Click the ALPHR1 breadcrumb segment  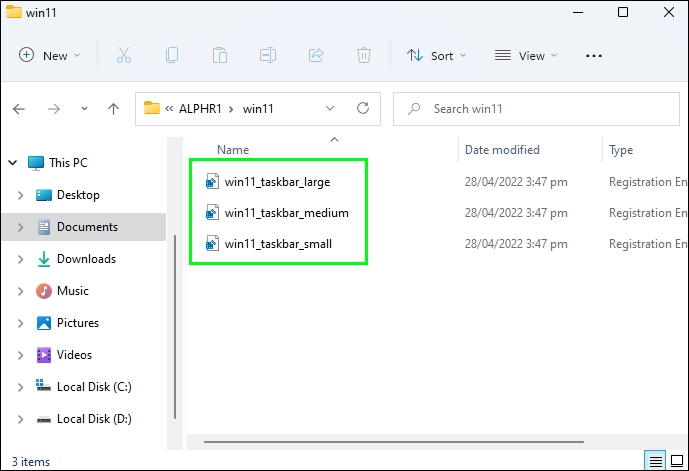pos(200,109)
